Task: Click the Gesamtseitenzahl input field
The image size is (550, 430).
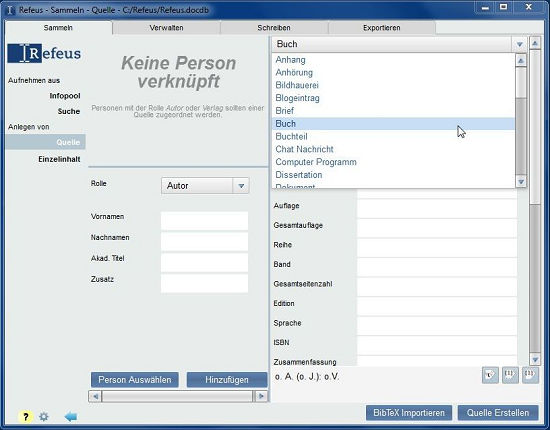Action: [437, 287]
